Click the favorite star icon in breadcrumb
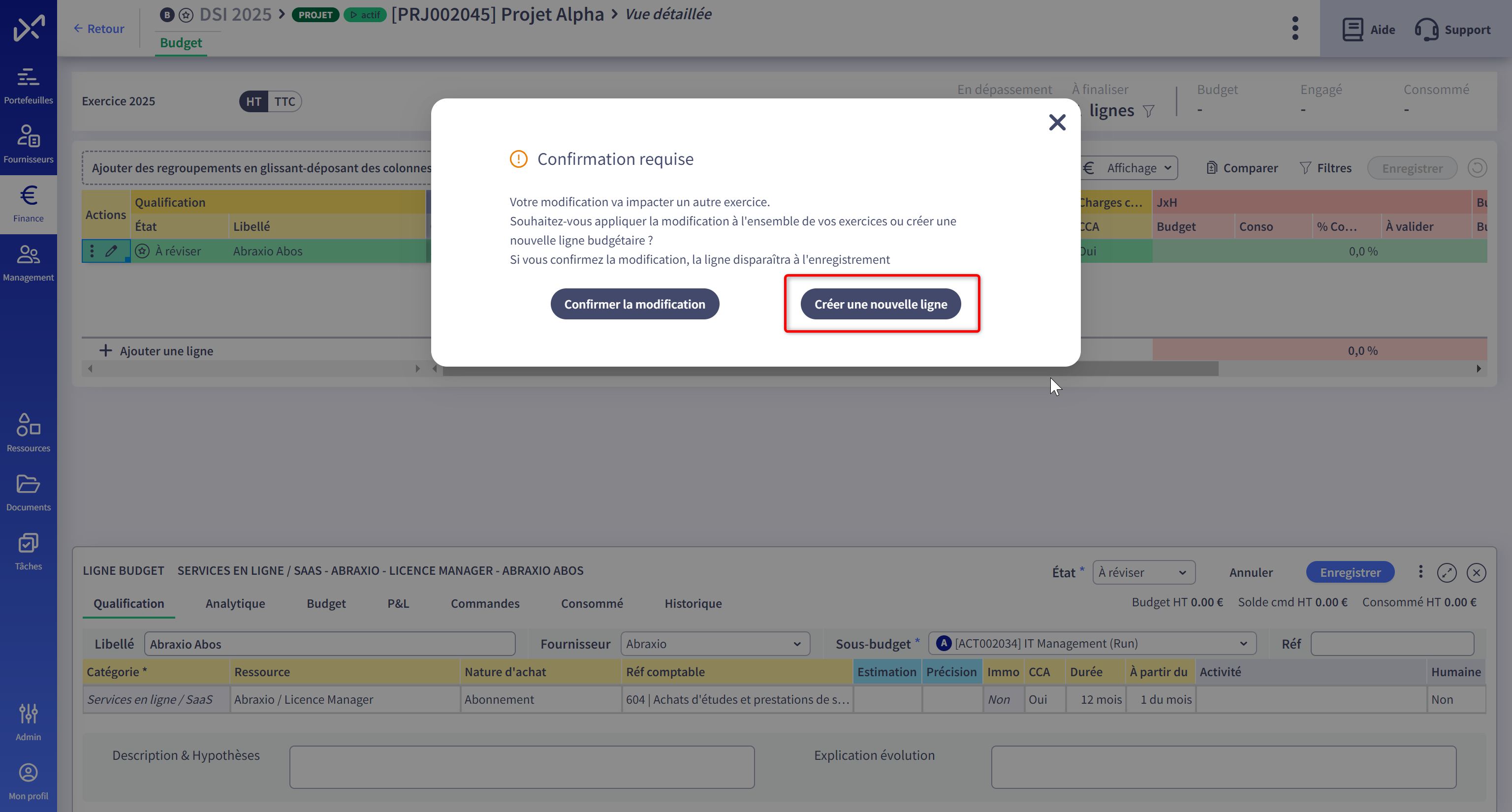Image resolution: width=1512 pixels, height=812 pixels. tap(186, 15)
